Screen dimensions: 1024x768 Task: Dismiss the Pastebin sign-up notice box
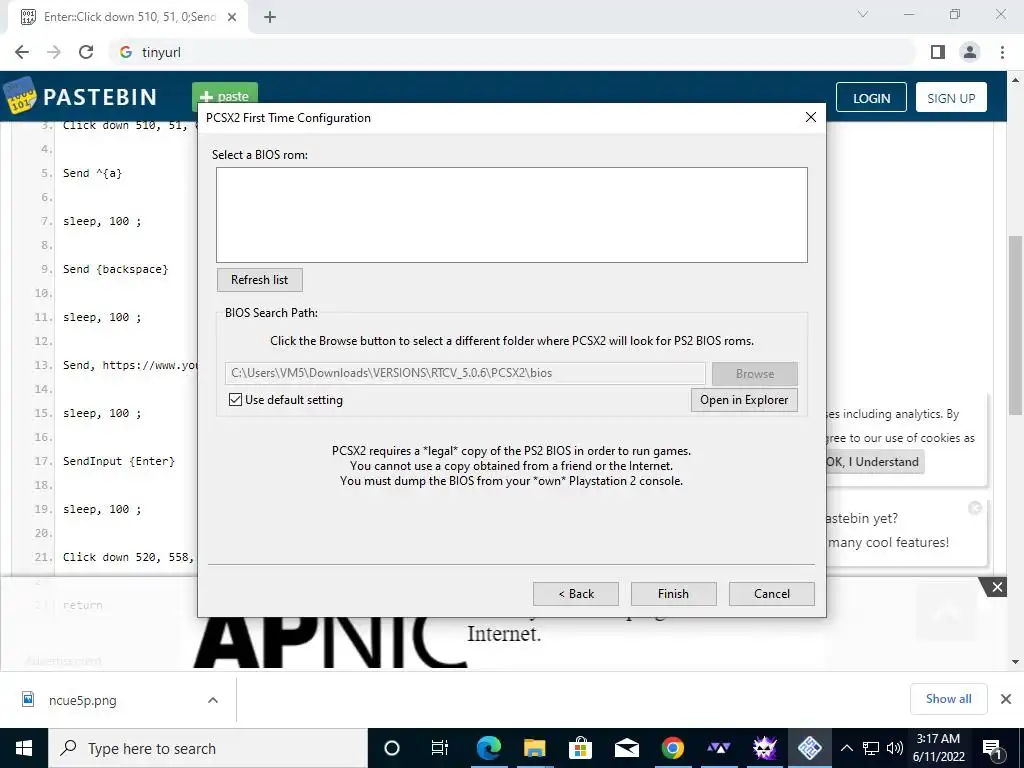point(974,507)
